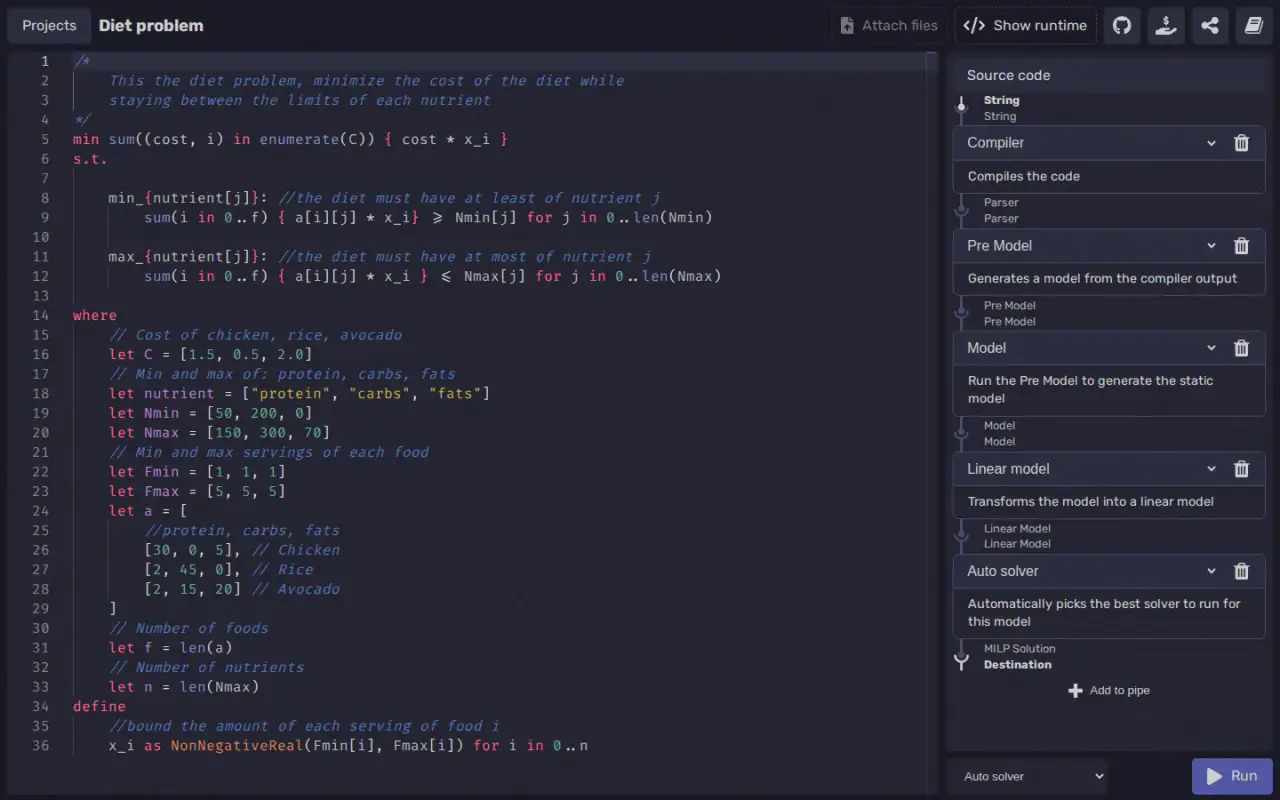Click the "Compiles the code" description

[x=1024, y=176]
